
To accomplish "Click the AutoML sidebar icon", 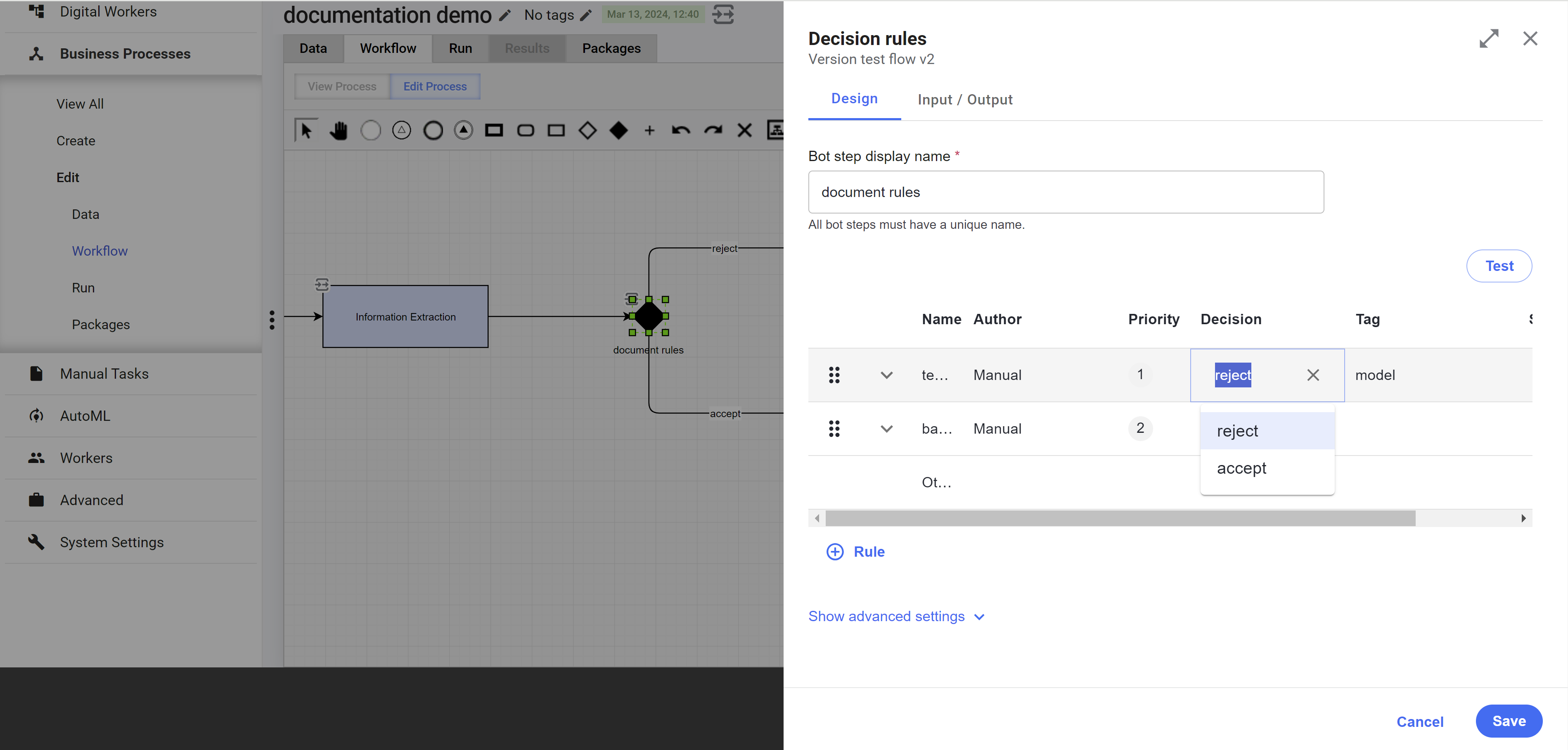I will click(x=36, y=416).
